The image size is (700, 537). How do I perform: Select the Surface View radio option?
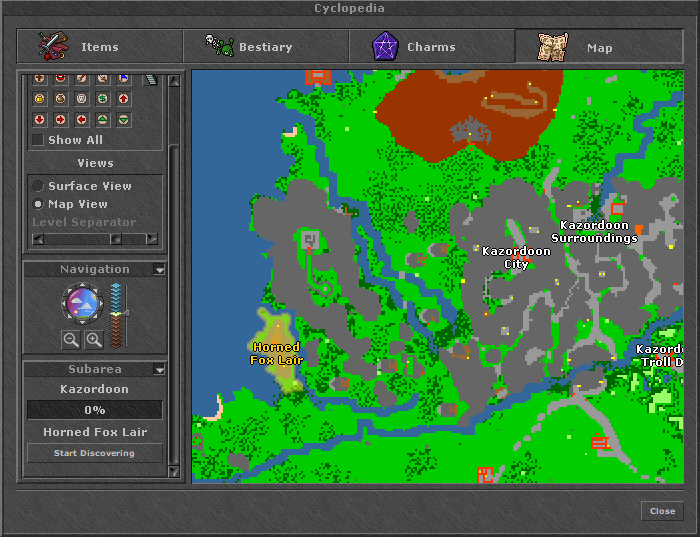pos(38,186)
